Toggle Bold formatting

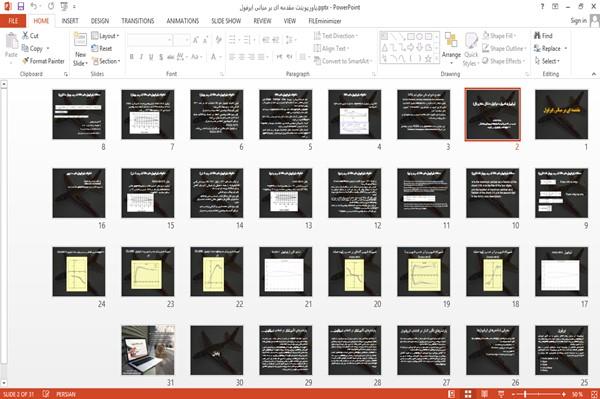[x=132, y=57]
